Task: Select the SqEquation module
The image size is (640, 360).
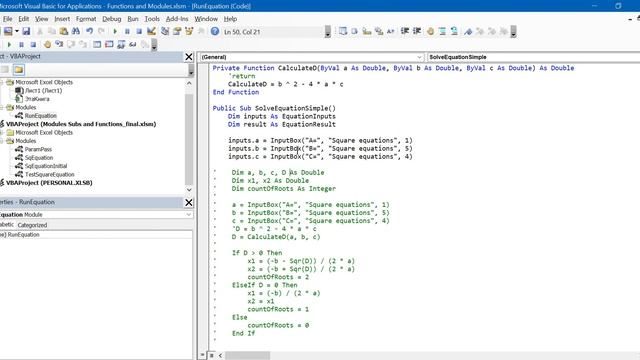Action: [39, 158]
